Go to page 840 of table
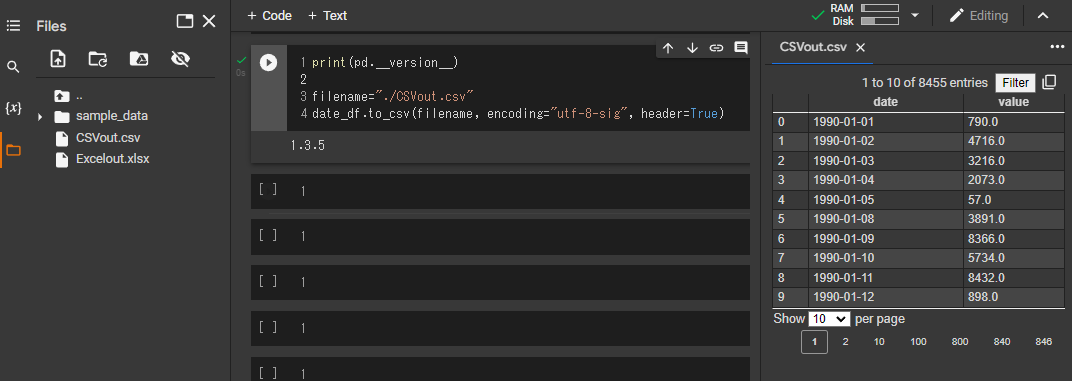1072x381 pixels. (x=1002, y=341)
